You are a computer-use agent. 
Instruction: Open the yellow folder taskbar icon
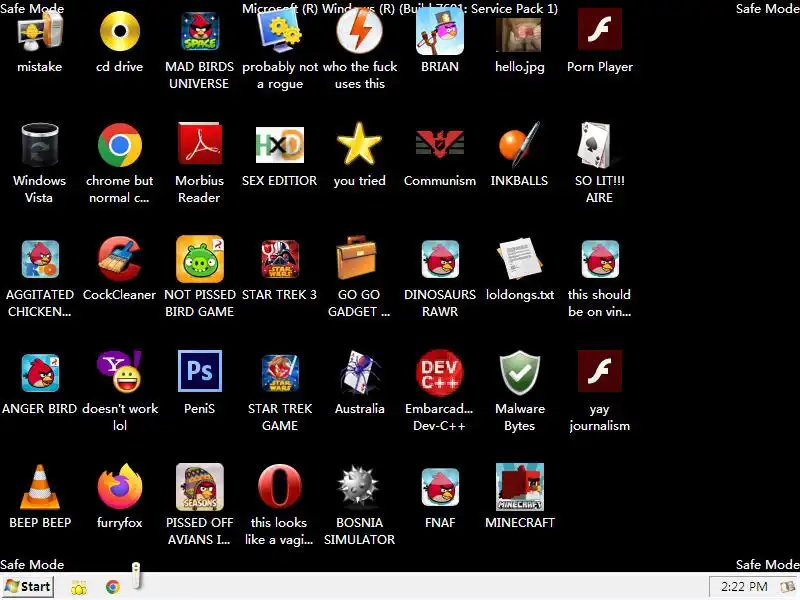point(79,588)
